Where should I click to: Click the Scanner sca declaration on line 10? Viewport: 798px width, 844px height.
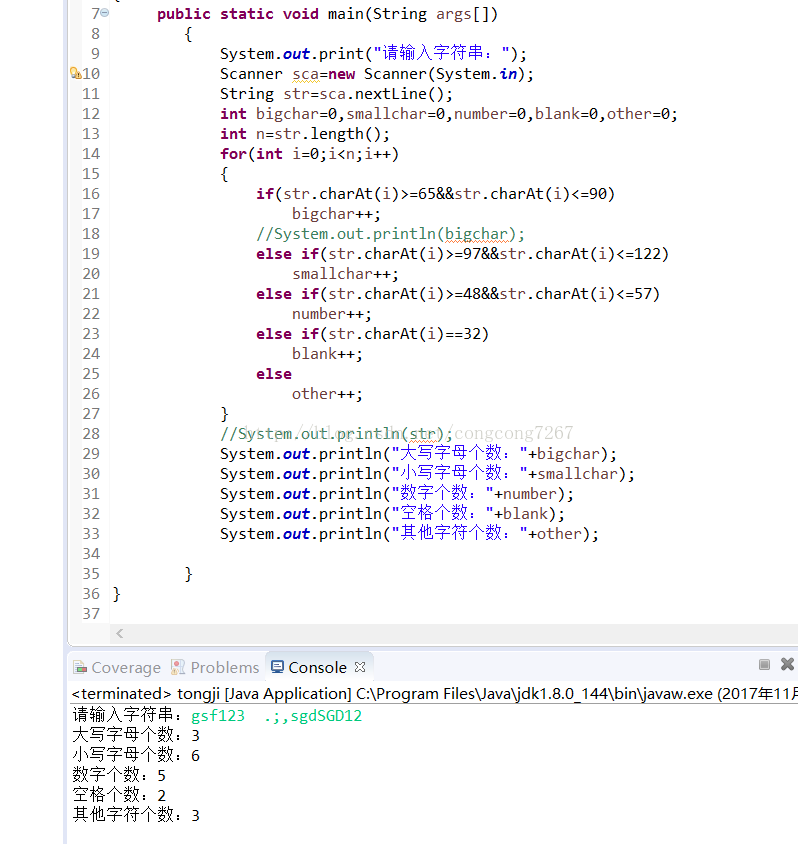(377, 74)
